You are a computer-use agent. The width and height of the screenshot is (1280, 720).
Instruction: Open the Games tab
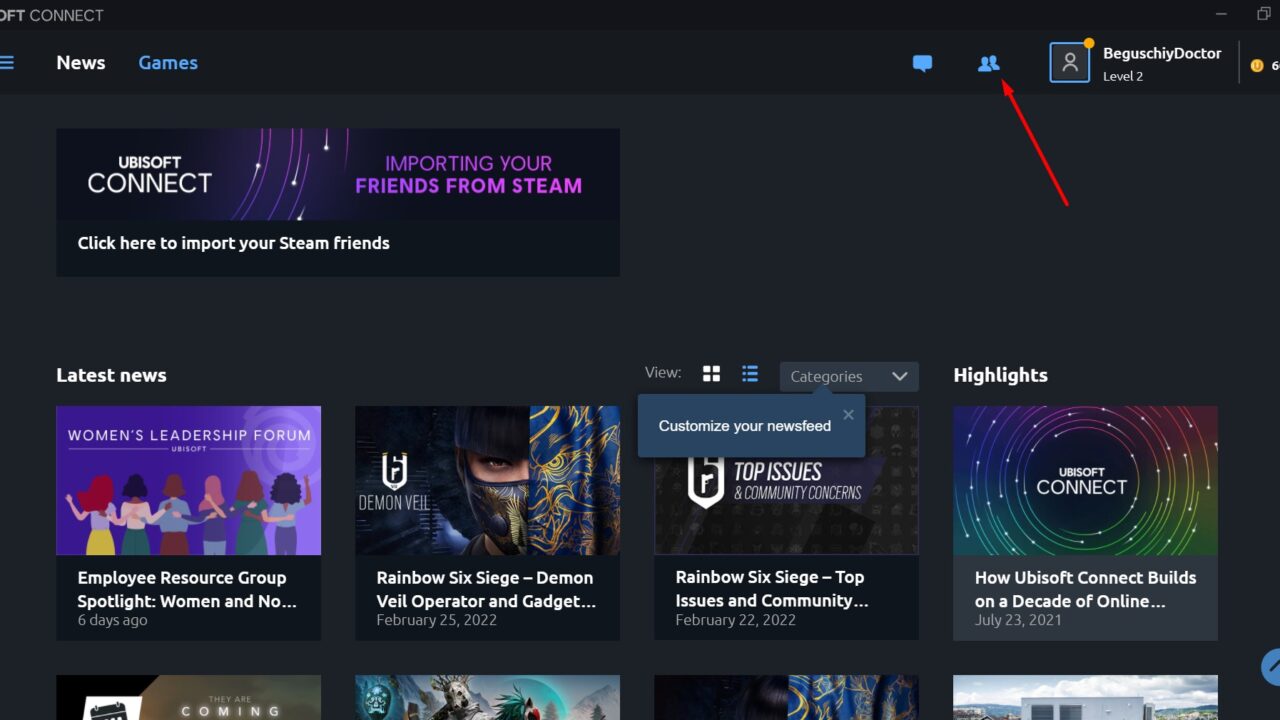click(x=168, y=63)
